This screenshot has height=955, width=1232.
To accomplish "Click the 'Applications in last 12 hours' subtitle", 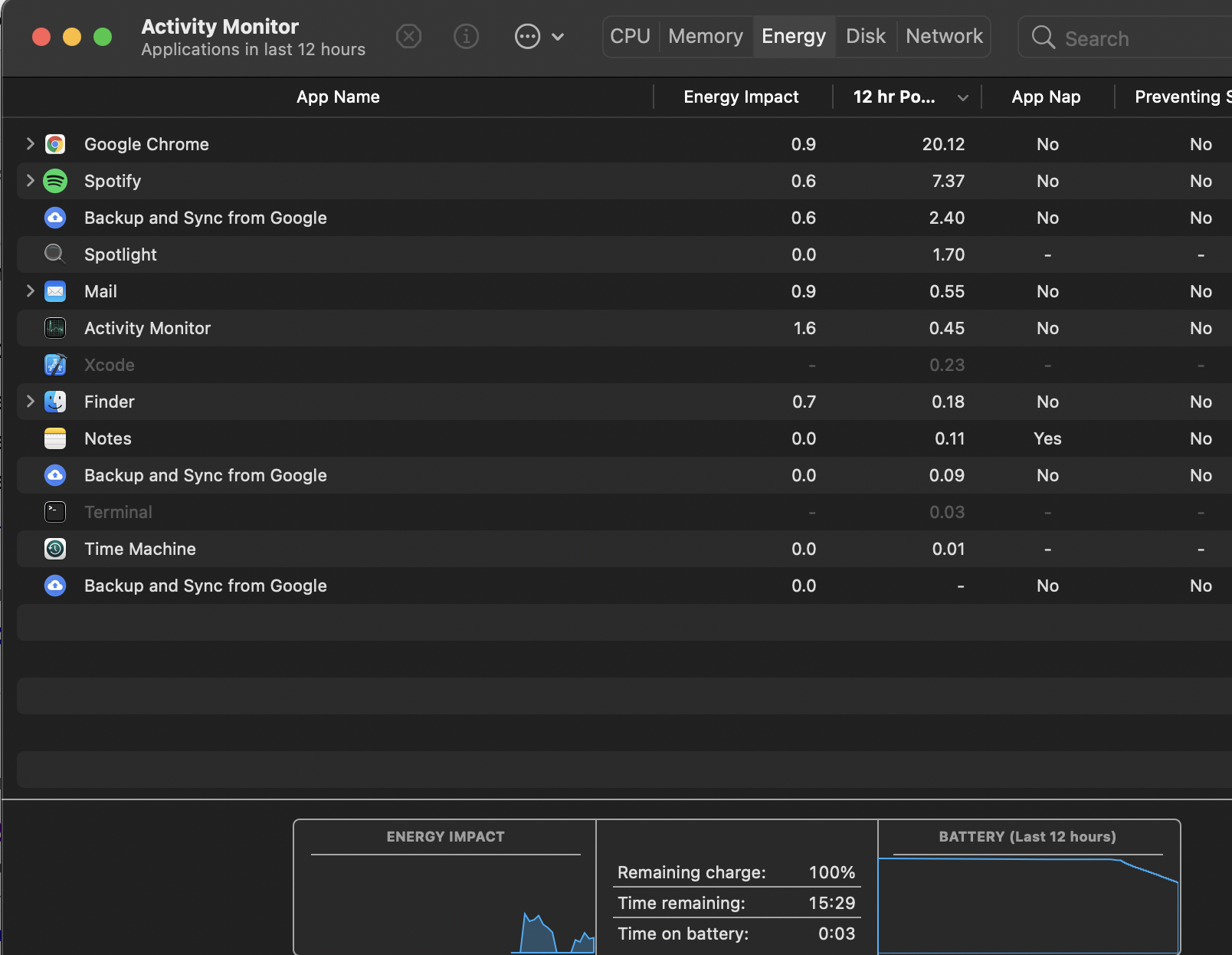I will click(254, 50).
